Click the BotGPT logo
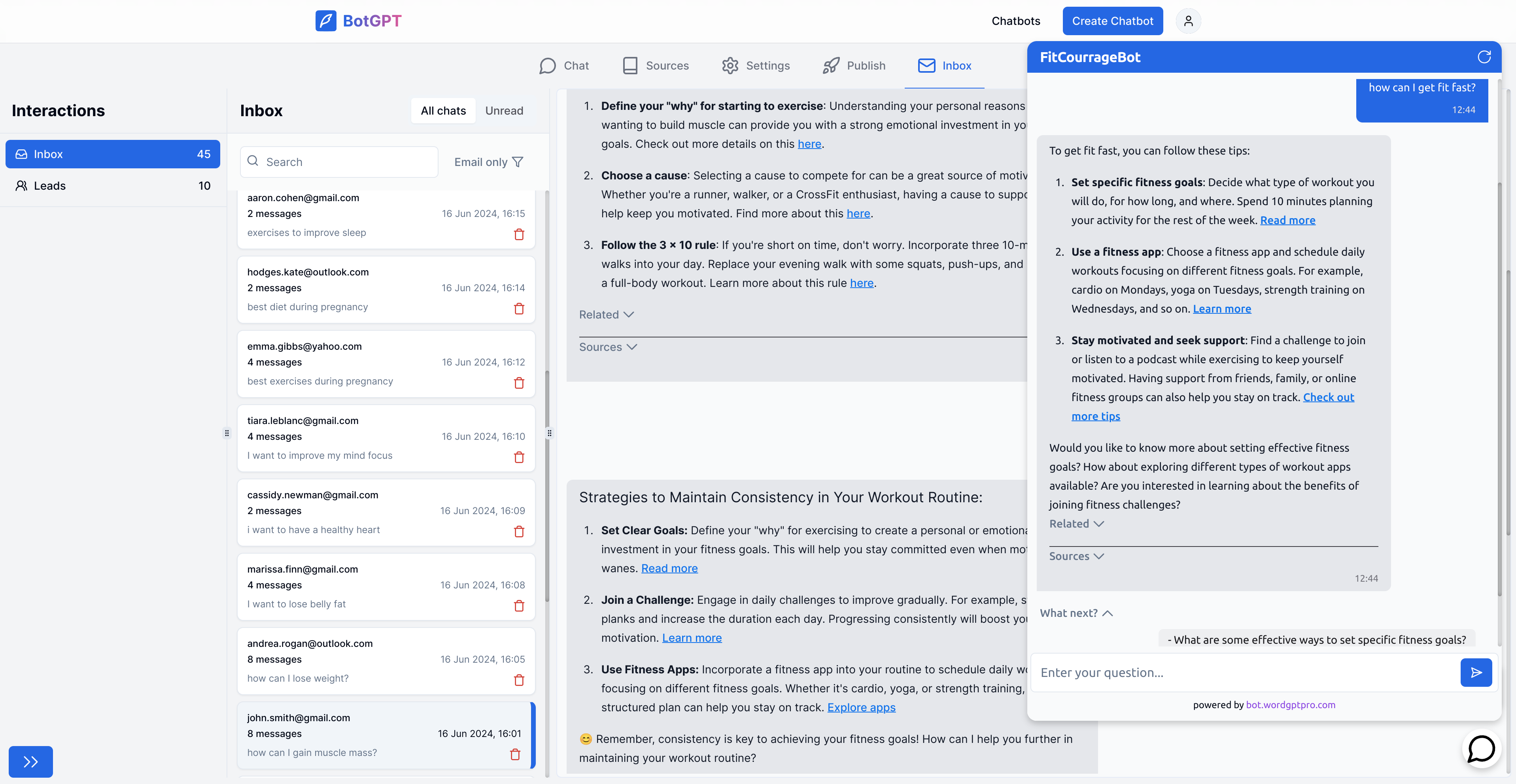1516x784 pixels. click(358, 21)
